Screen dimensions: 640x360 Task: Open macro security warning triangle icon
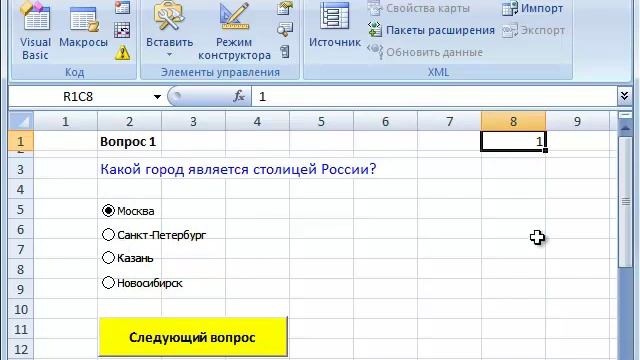point(122,53)
